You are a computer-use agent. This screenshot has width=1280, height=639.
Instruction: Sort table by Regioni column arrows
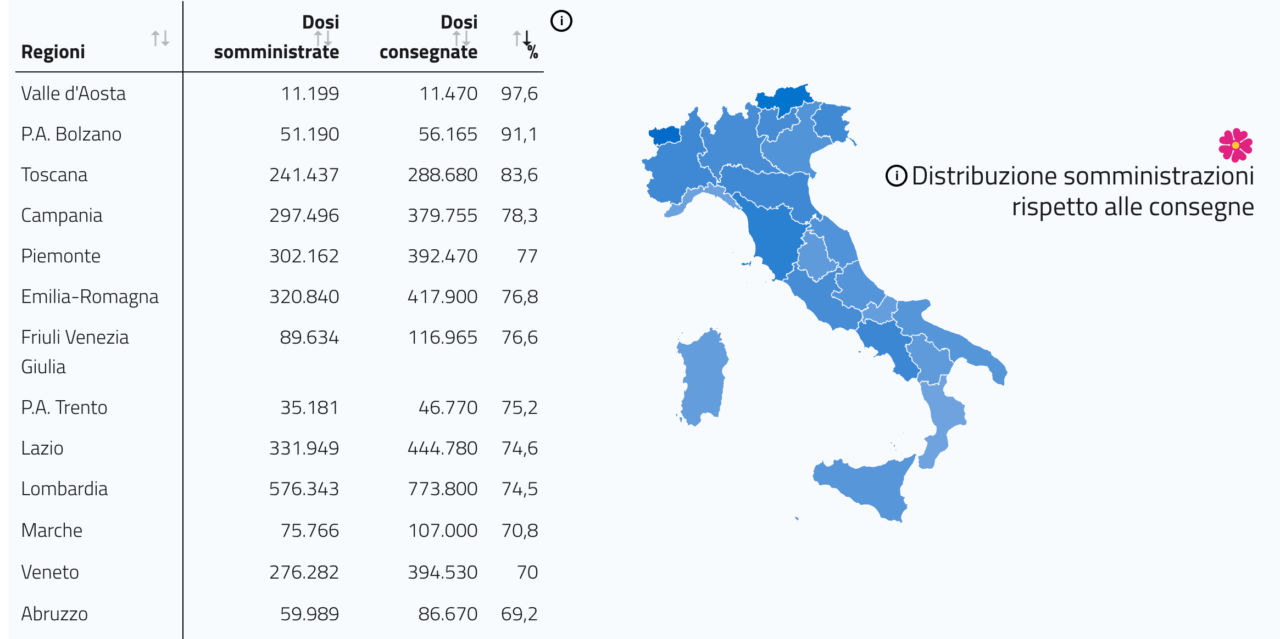(x=160, y=38)
